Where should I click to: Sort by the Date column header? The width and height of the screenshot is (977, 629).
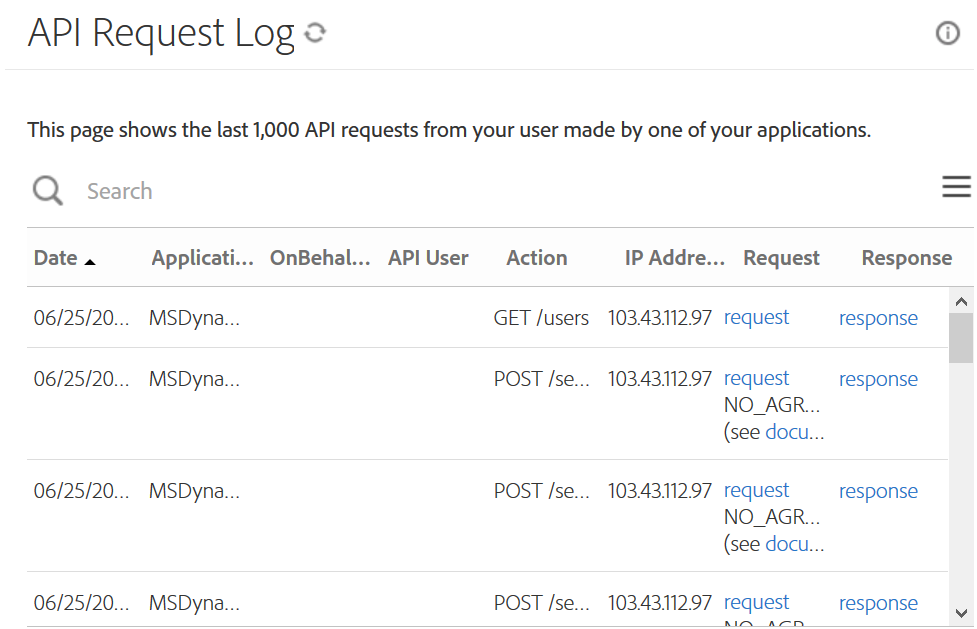point(56,257)
